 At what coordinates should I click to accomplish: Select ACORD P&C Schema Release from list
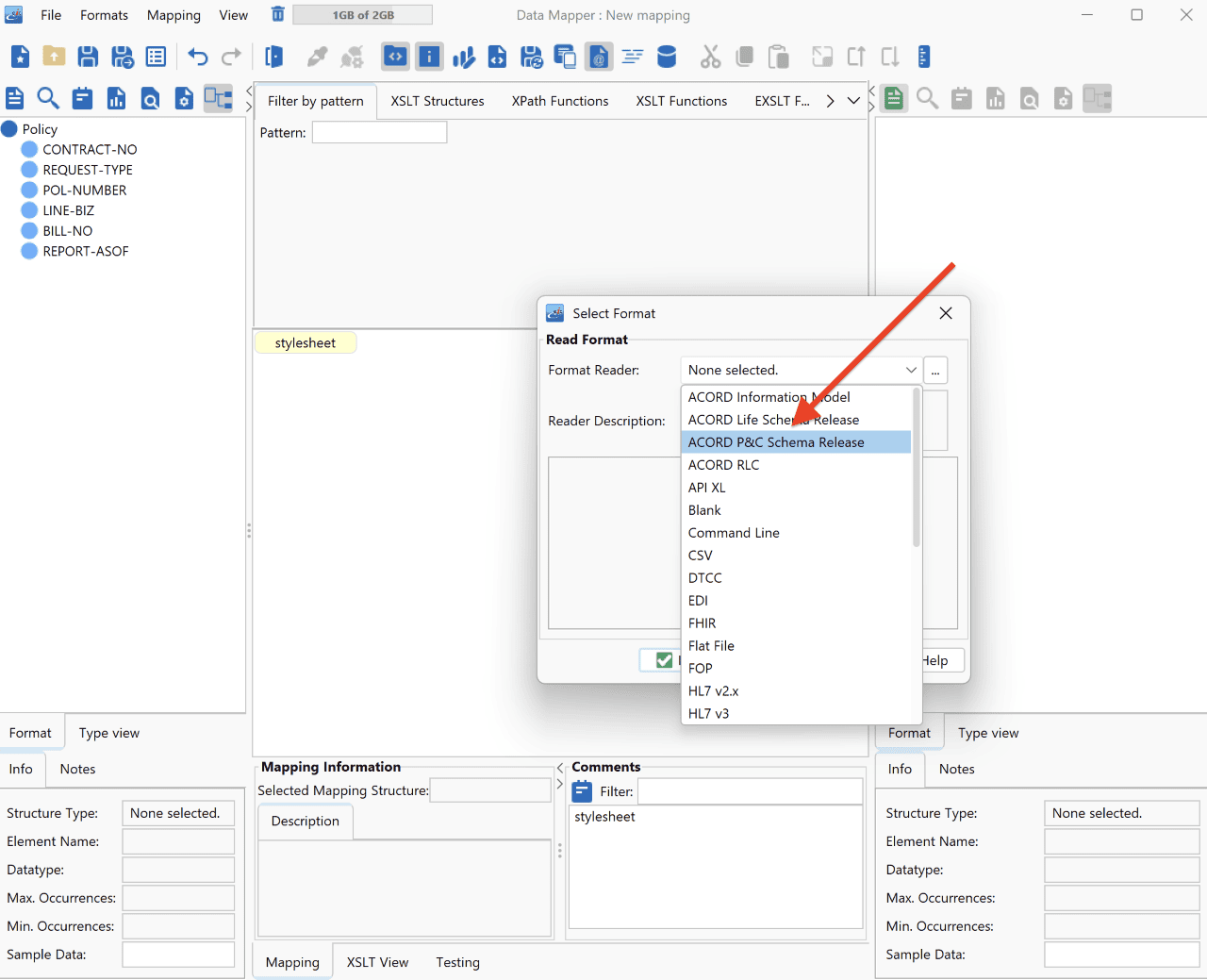[x=796, y=442]
